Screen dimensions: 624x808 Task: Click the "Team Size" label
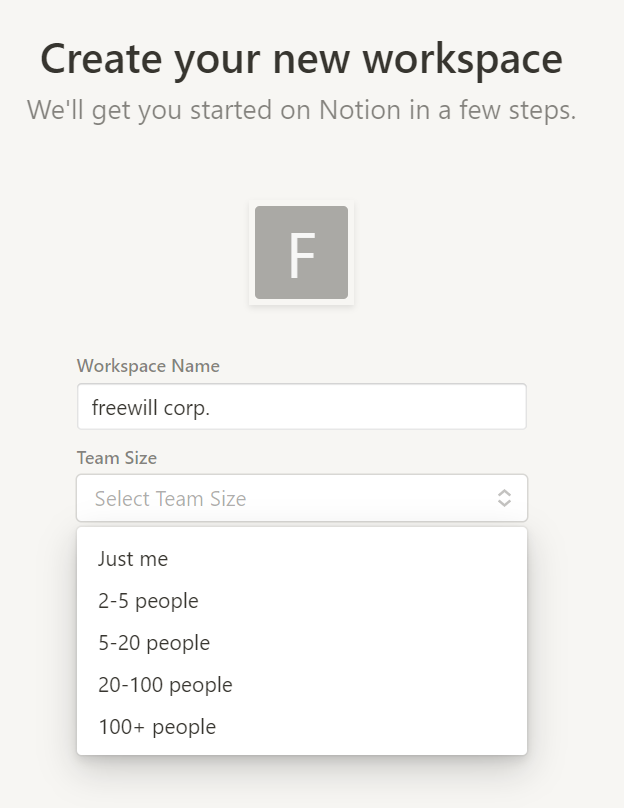pos(117,458)
